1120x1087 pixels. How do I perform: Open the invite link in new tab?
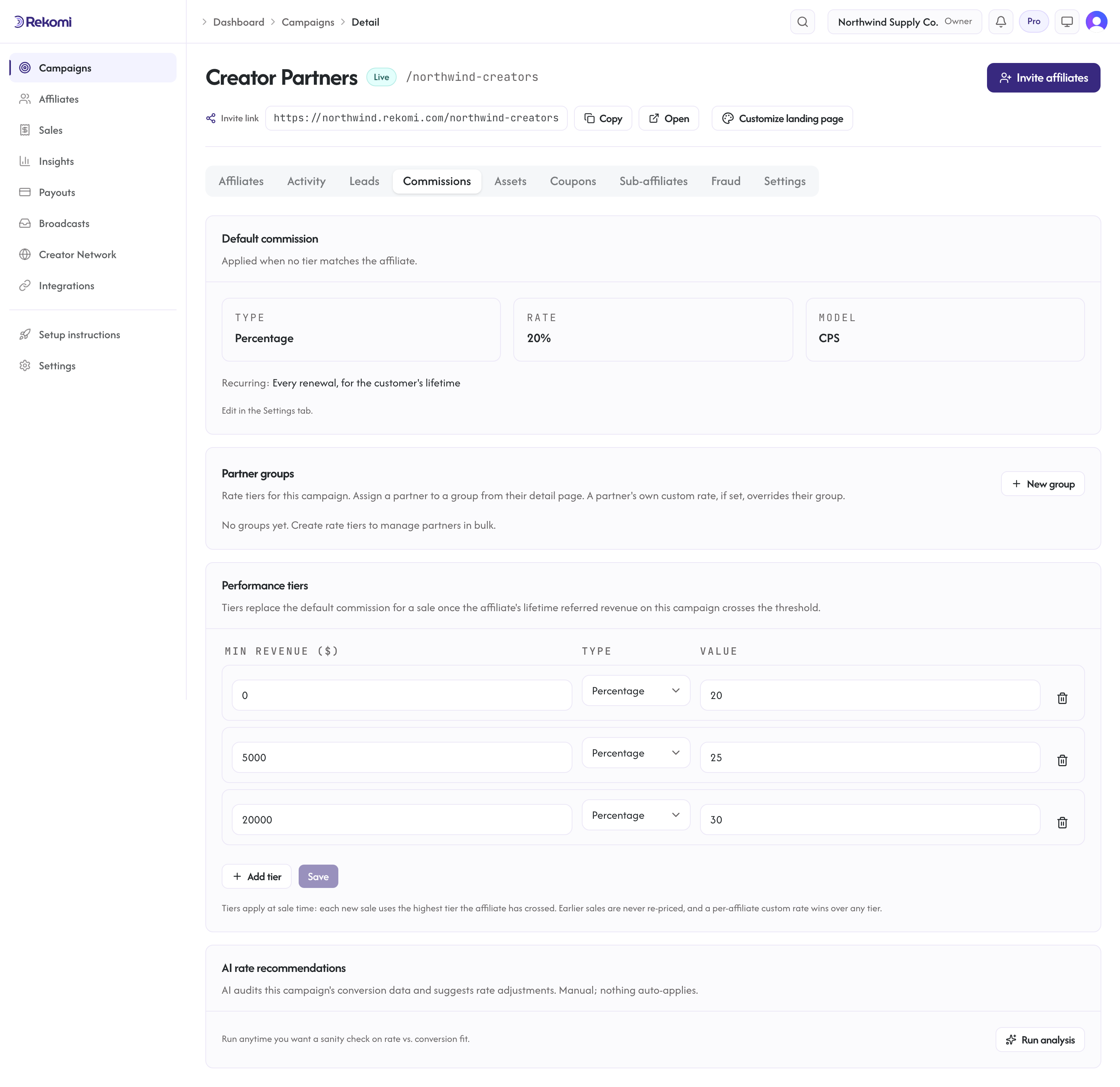[668, 118]
